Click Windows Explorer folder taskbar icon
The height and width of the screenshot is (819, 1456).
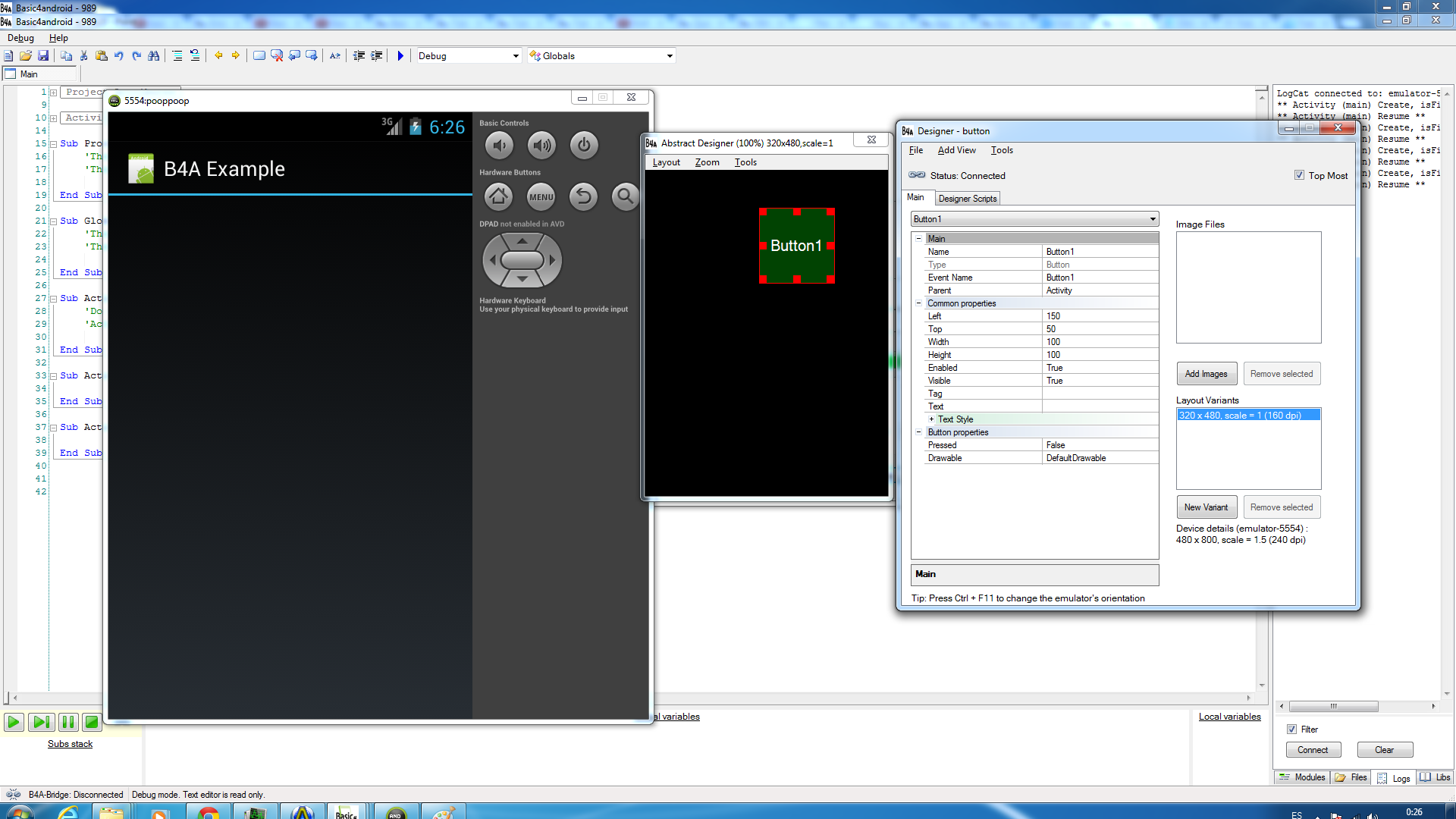tap(111, 812)
